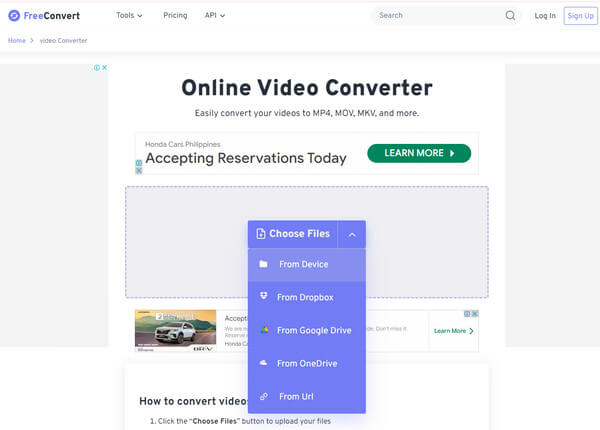600x430 pixels.
Task: Click the Log In link
Action: [x=545, y=16]
